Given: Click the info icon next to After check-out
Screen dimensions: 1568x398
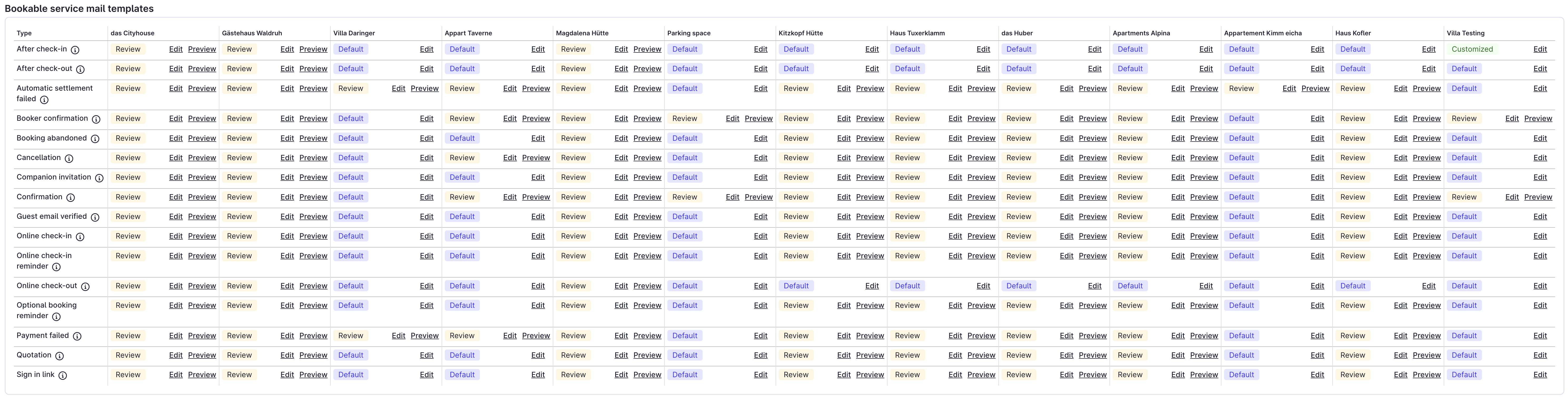Looking at the screenshot, I should click(x=80, y=70).
